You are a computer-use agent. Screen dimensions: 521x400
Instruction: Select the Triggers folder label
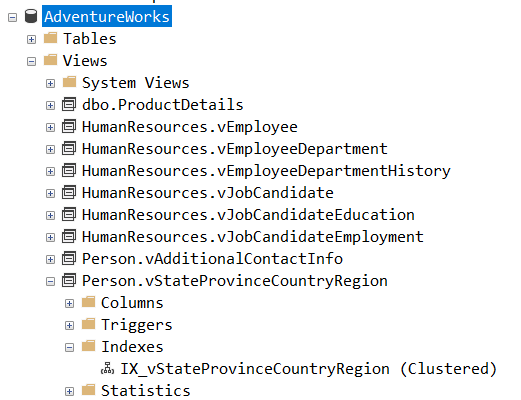[136, 325]
